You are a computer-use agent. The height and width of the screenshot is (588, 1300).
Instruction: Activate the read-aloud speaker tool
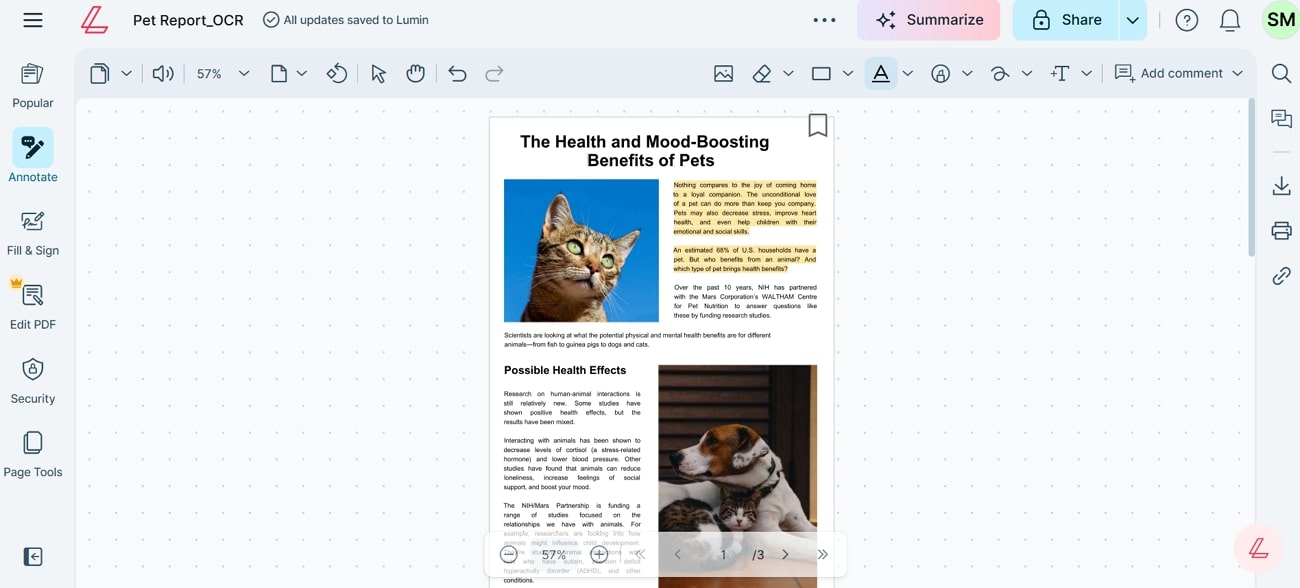[165, 72]
